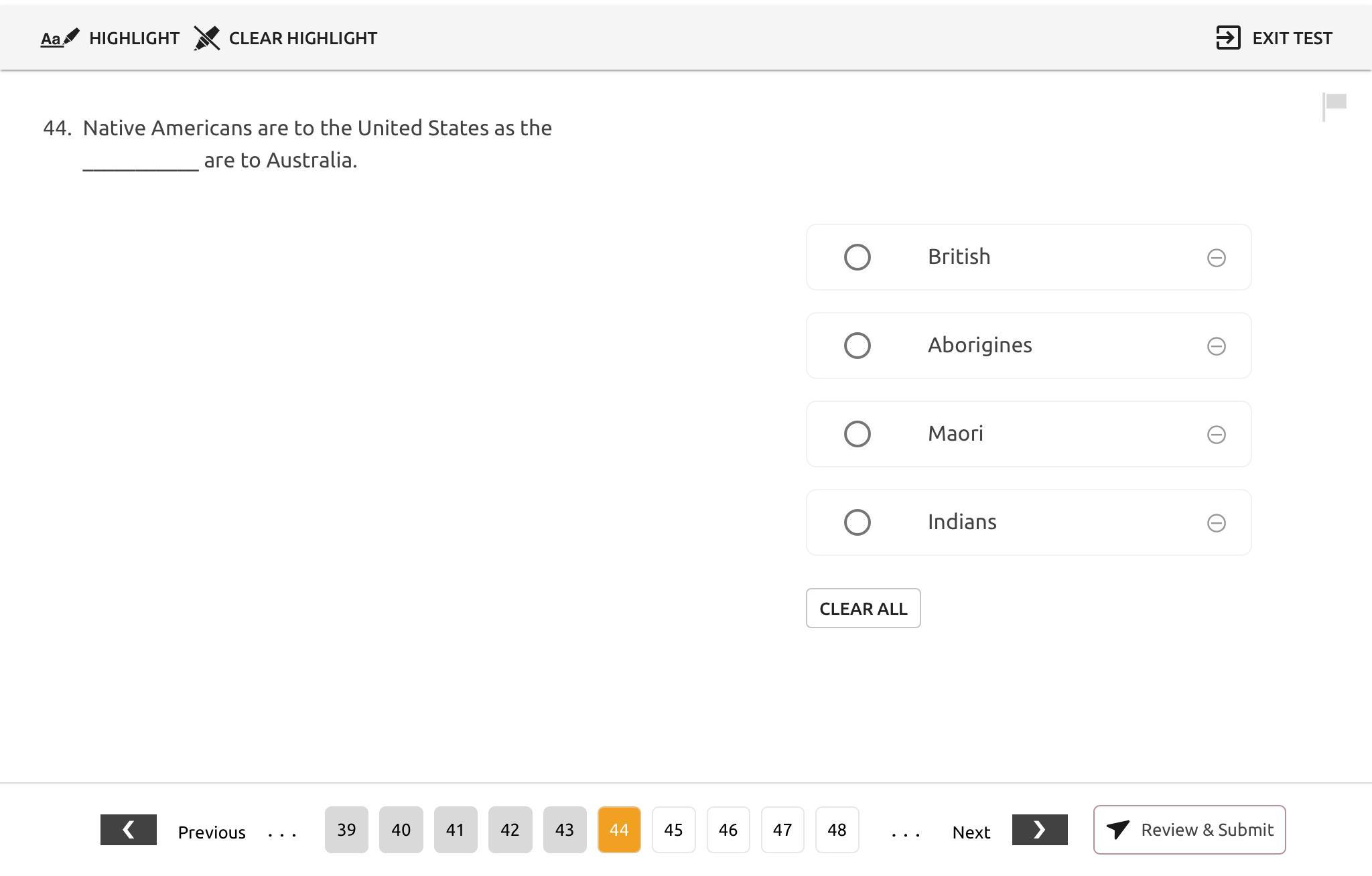
Task: Select the British radio button
Action: click(x=857, y=257)
